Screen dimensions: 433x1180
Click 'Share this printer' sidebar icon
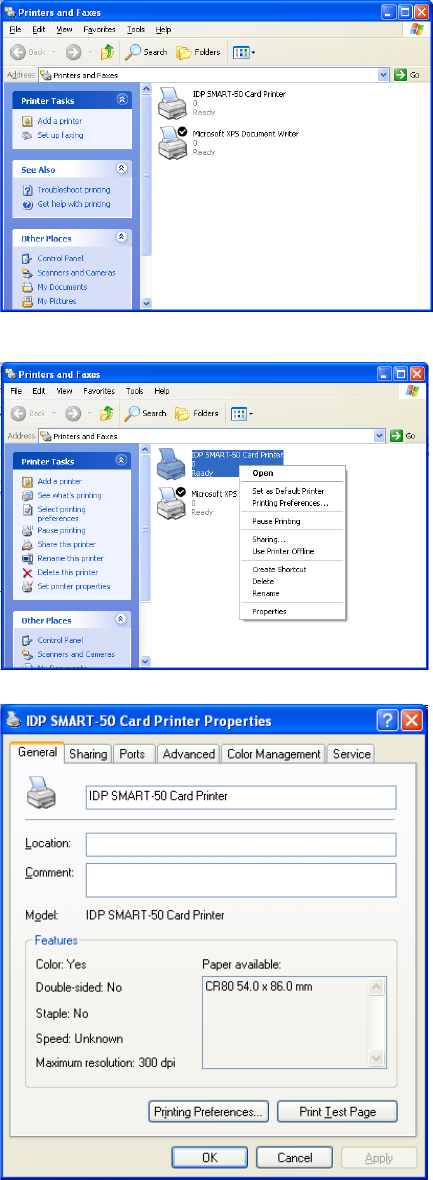(x=27, y=544)
